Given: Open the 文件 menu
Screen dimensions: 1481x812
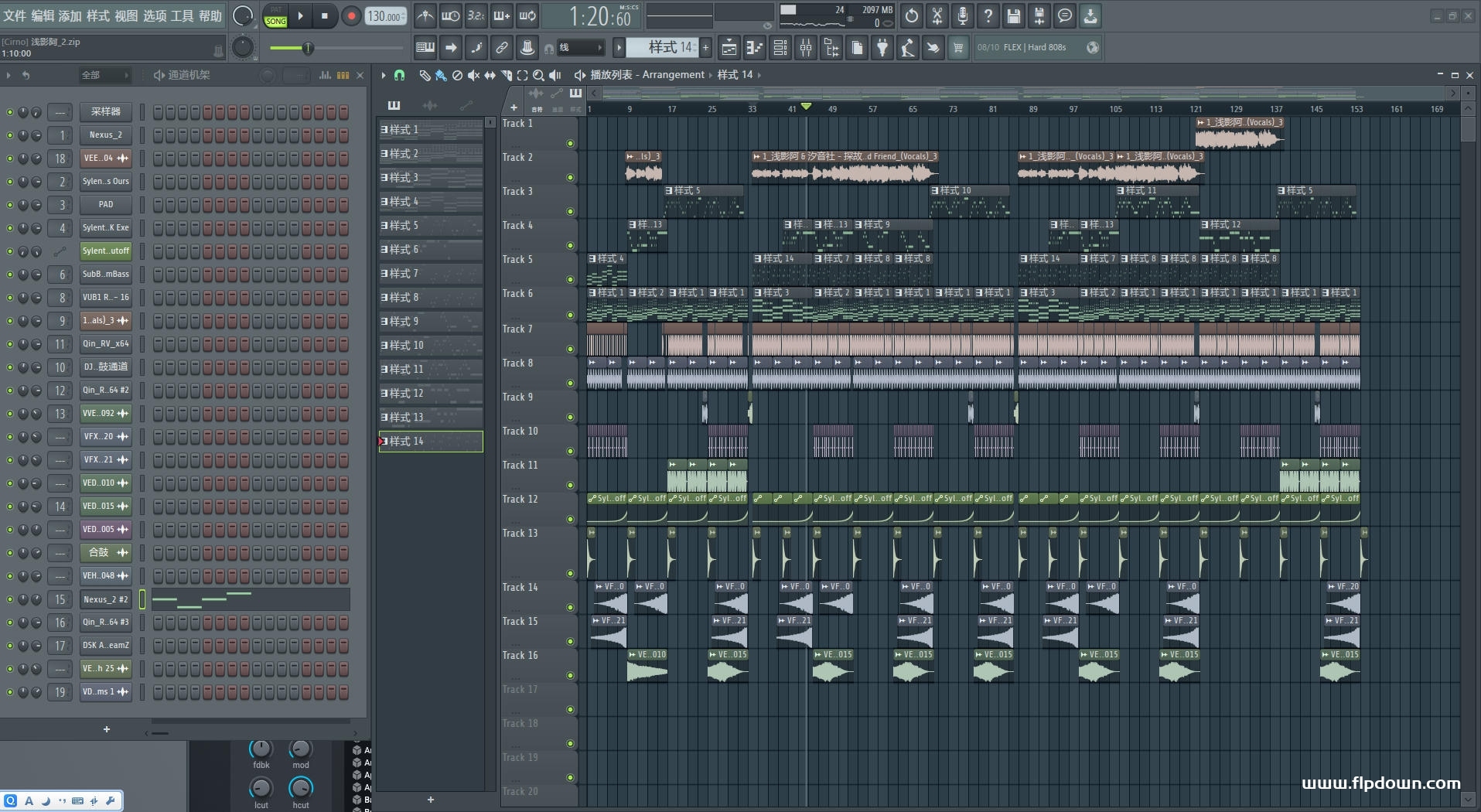Looking at the screenshot, I should click(x=15, y=16).
